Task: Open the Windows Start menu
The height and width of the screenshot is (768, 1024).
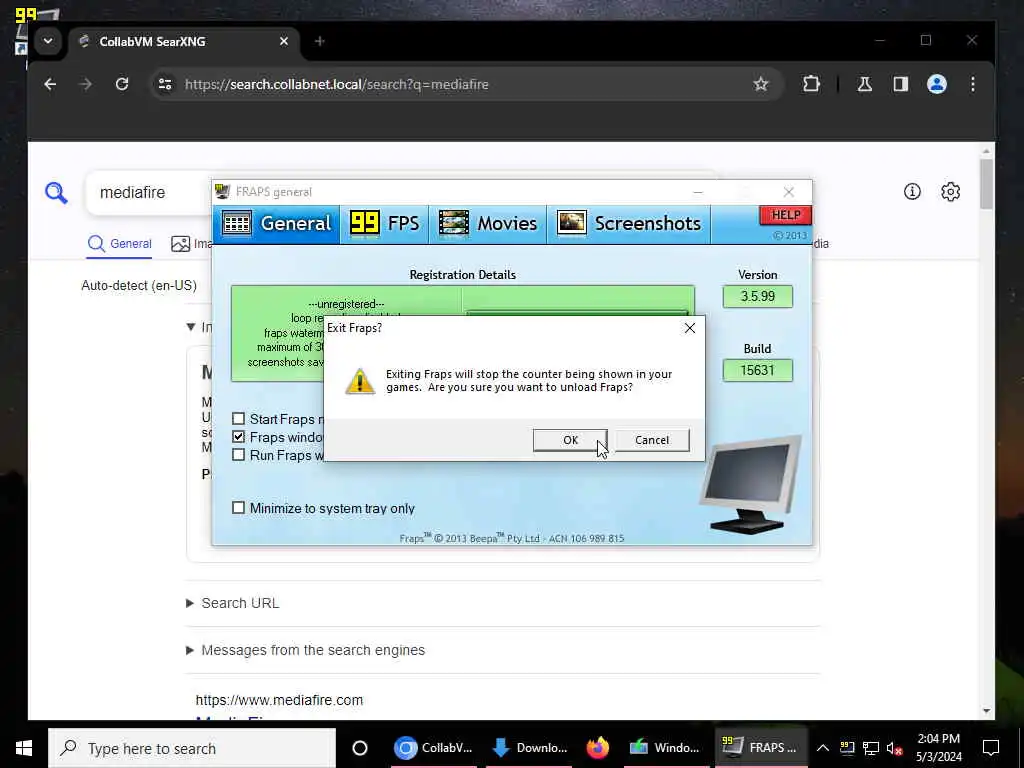Action: pyautogui.click(x=24, y=748)
